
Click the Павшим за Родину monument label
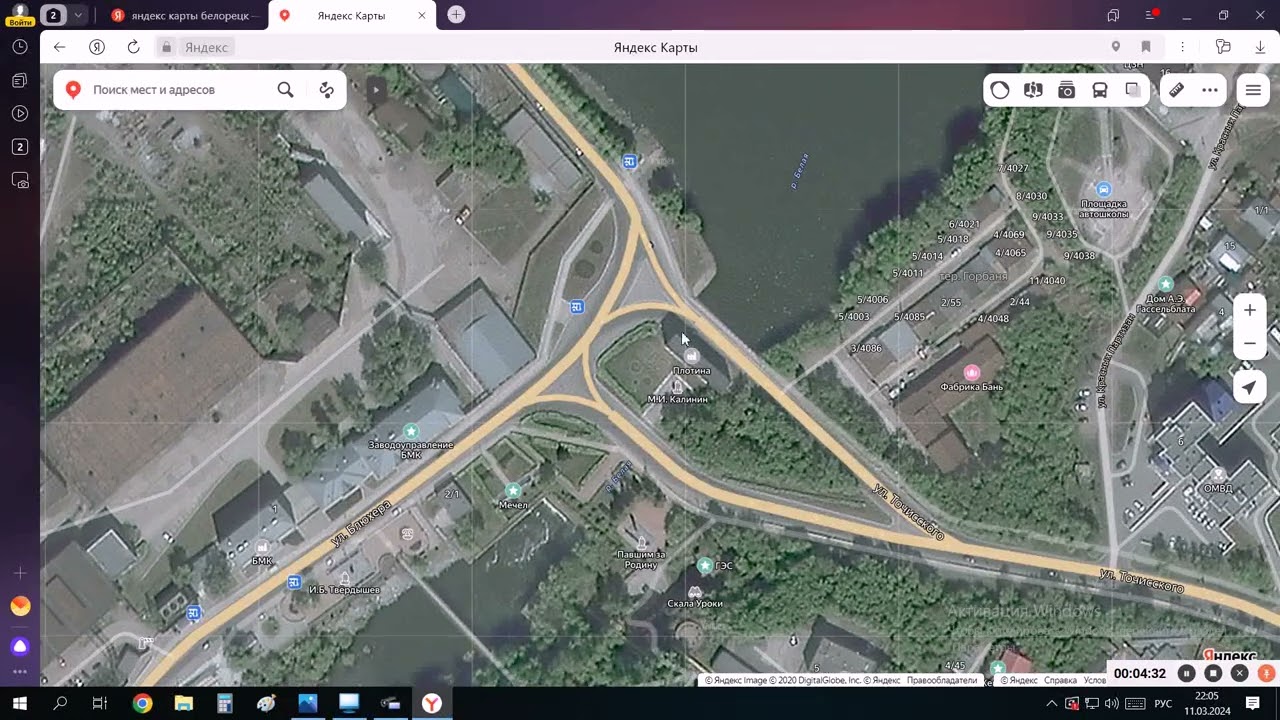click(640, 559)
